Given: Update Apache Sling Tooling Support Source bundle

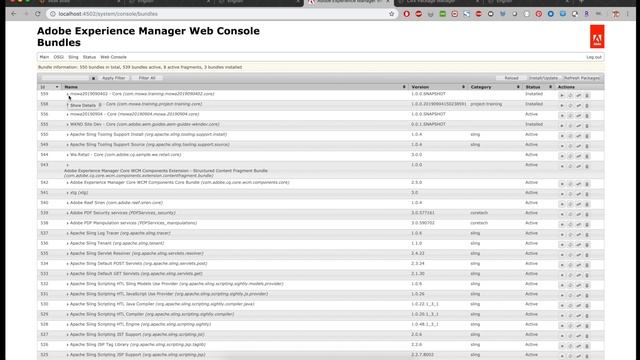Looking at the screenshot, I should coord(578,146).
